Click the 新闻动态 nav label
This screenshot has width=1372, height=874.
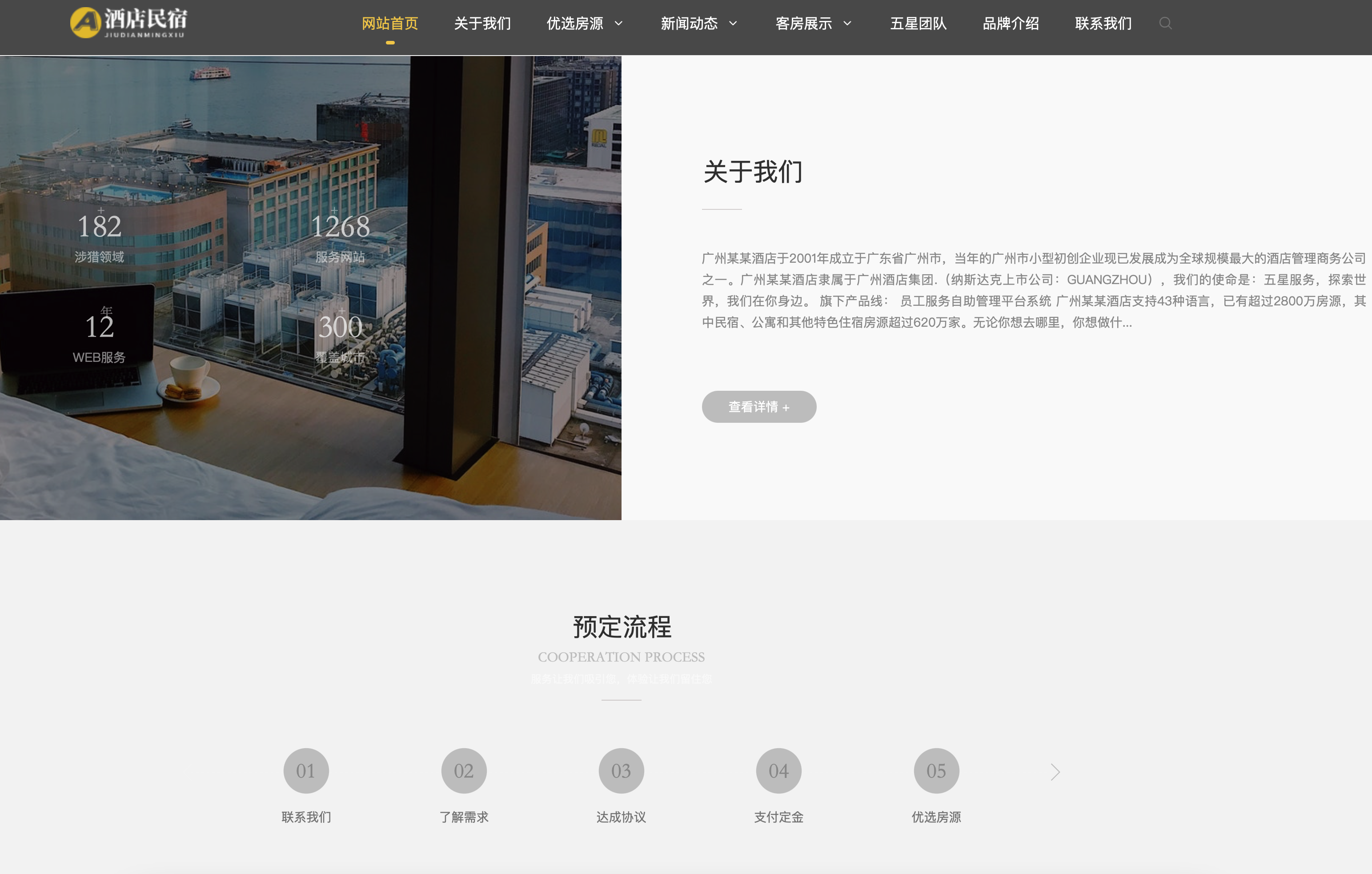[x=689, y=24]
